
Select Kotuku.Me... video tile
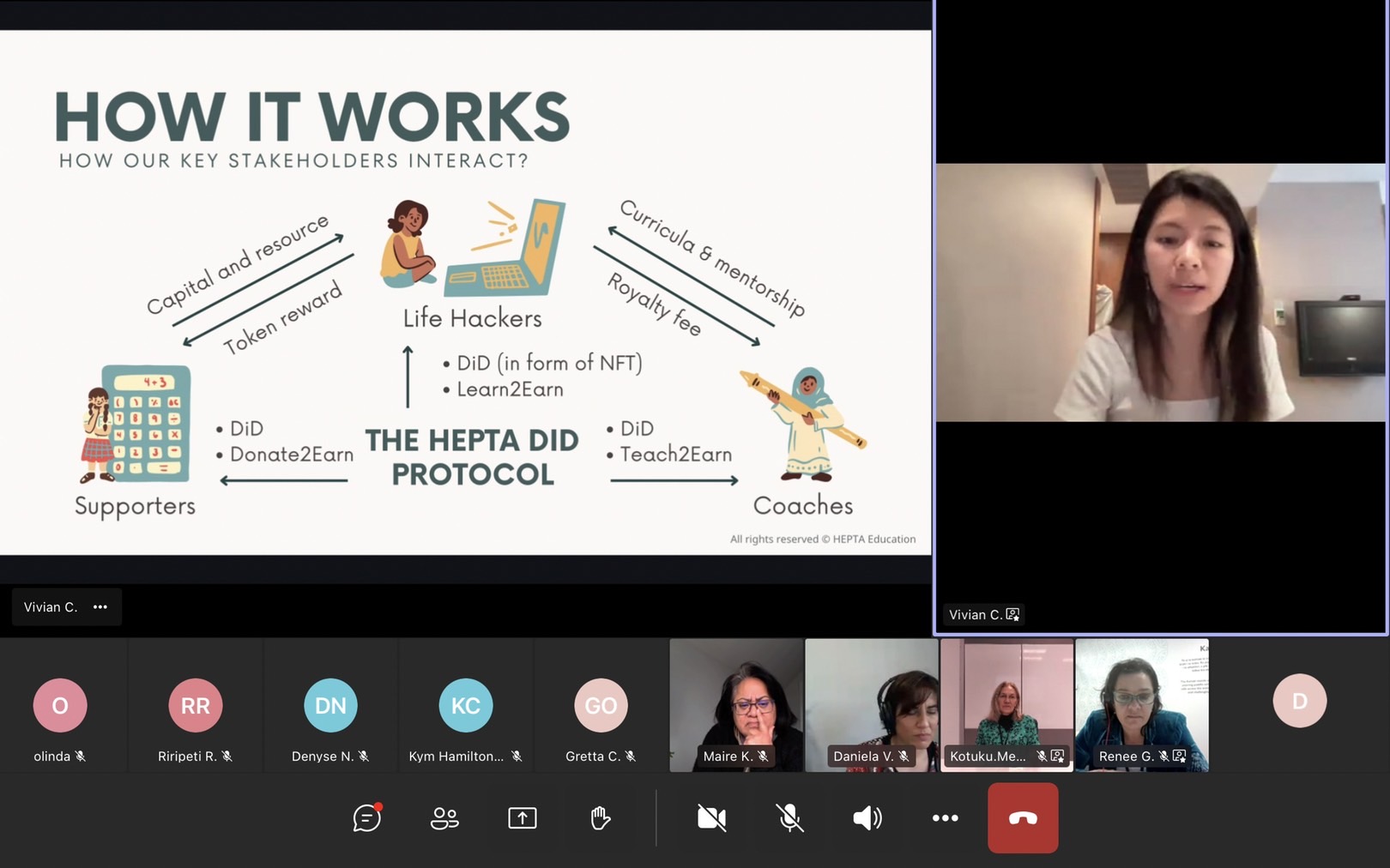tap(1006, 705)
